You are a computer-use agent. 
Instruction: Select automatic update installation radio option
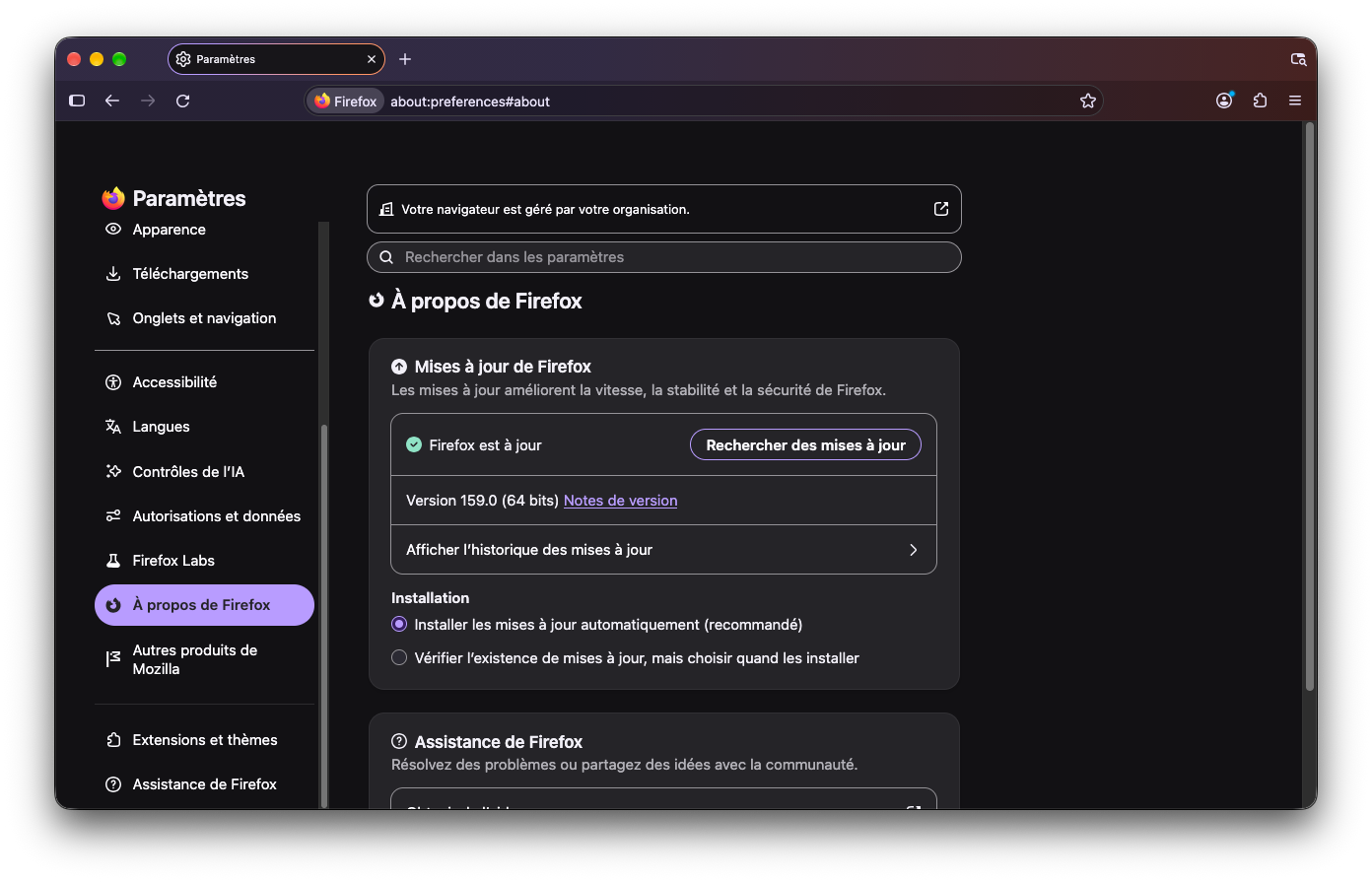point(399,625)
